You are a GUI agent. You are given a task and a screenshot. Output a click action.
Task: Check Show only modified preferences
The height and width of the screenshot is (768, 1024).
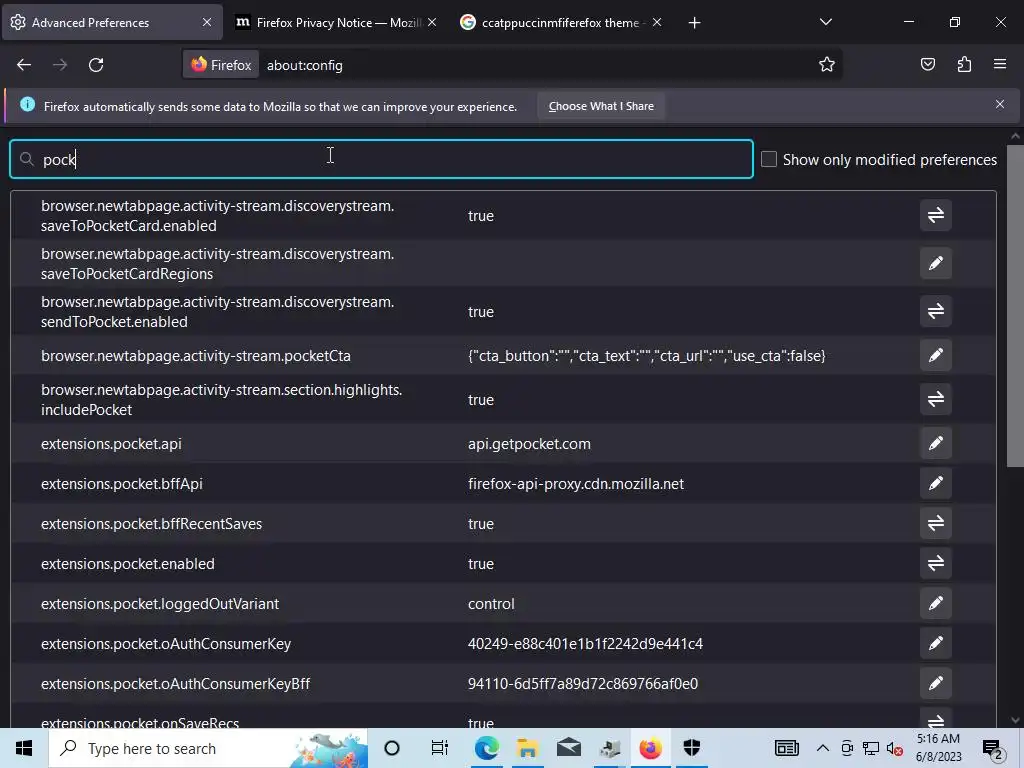(769, 159)
